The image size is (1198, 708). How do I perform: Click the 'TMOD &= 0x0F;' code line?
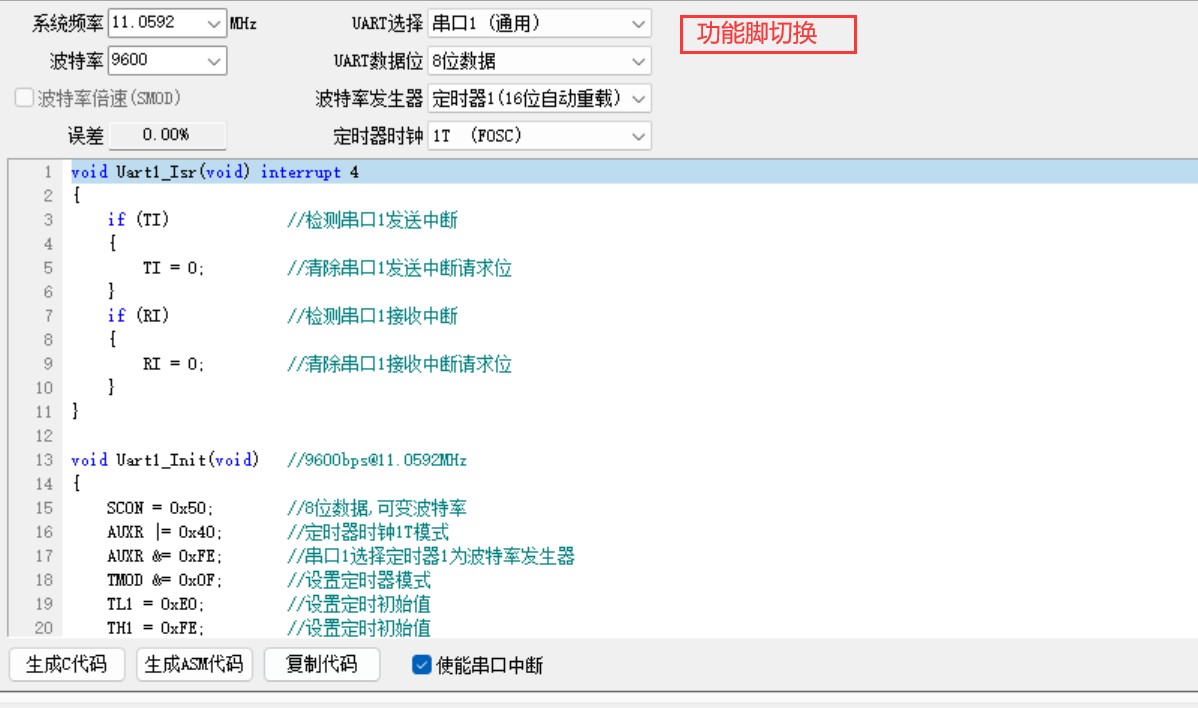point(164,580)
